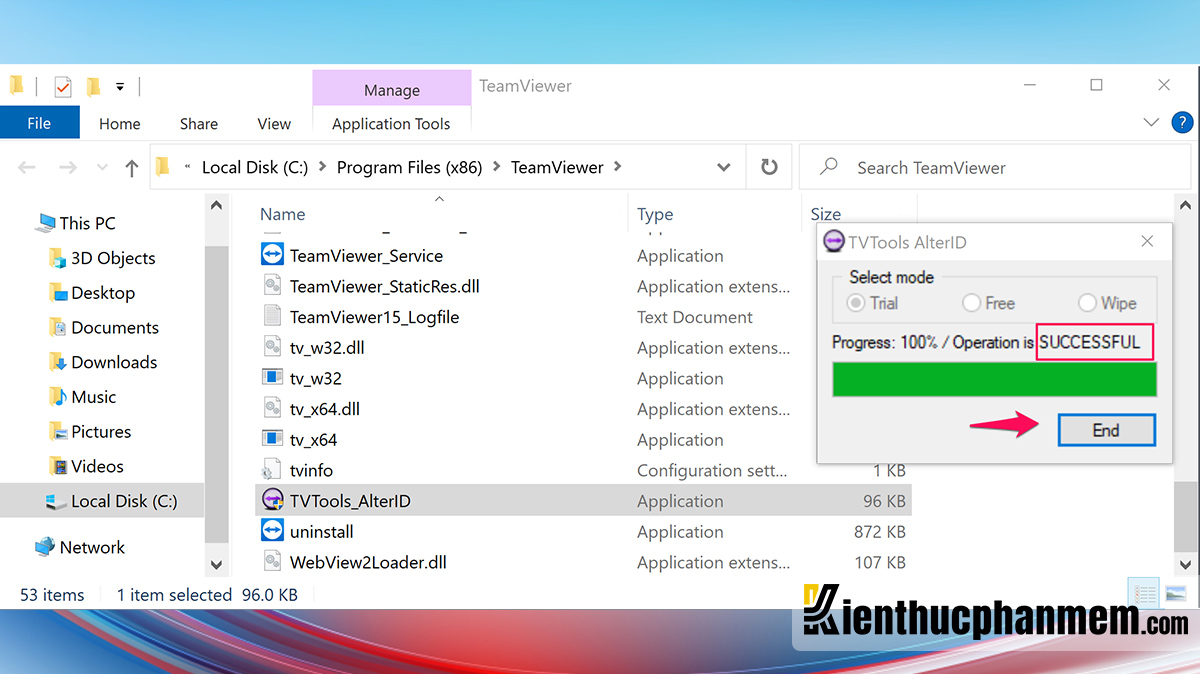This screenshot has width=1200, height=674.
Task: Sort files by the Type column
Action: tap(655, 214)
